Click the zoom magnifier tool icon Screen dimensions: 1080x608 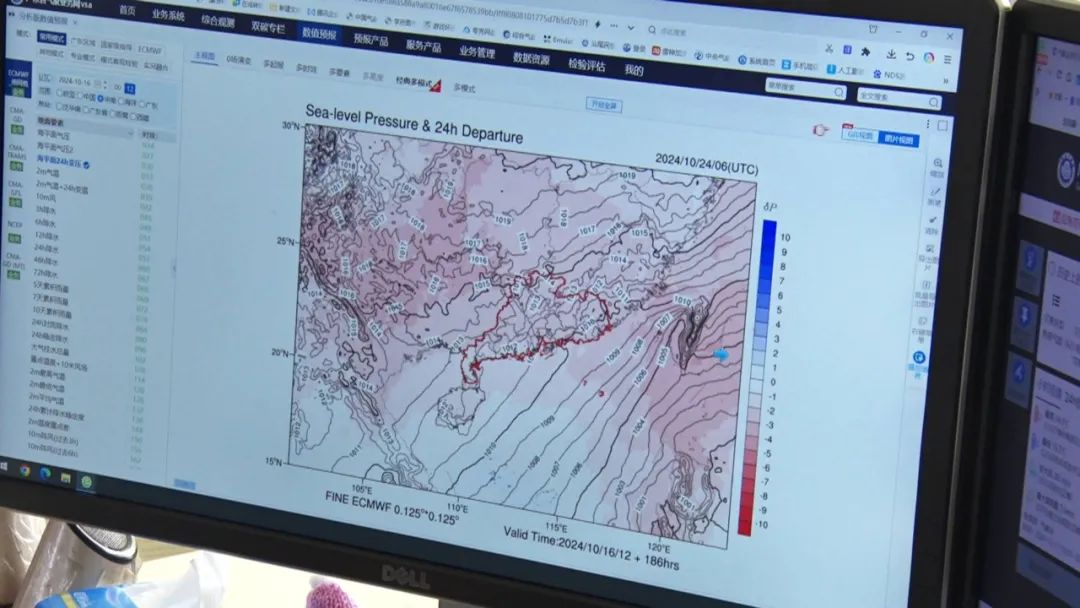[937, 164]
